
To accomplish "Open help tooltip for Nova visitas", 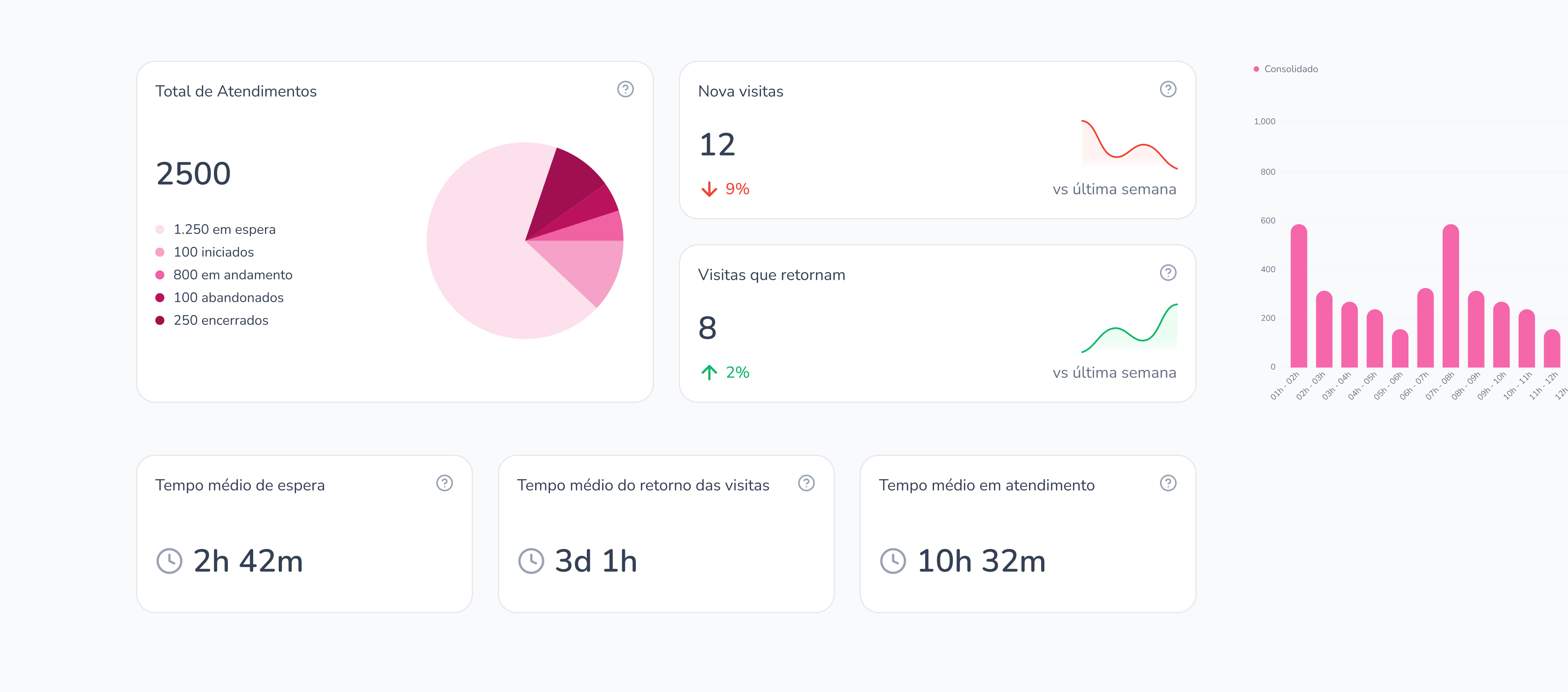I will click(1167, 89).
